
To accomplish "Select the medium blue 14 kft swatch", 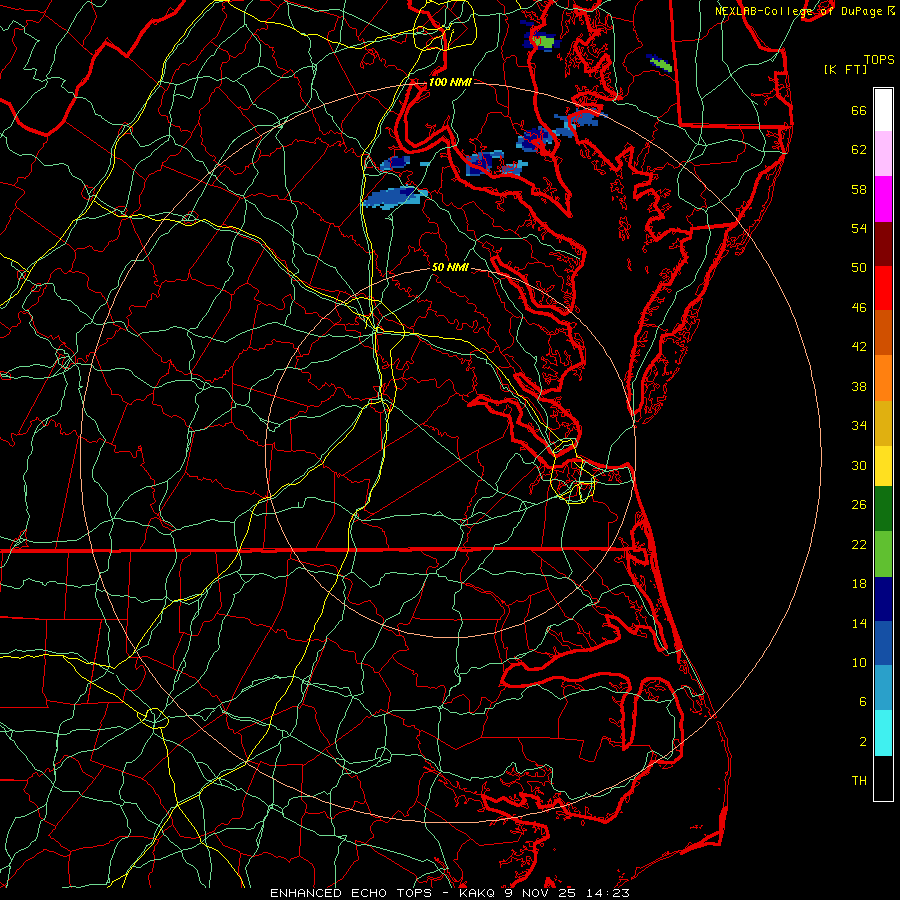I will pos(883,643).
